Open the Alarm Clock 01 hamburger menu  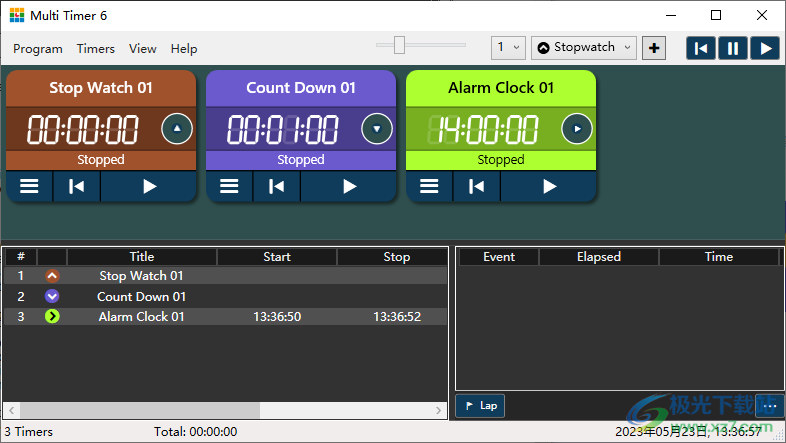tap(429, 186)
